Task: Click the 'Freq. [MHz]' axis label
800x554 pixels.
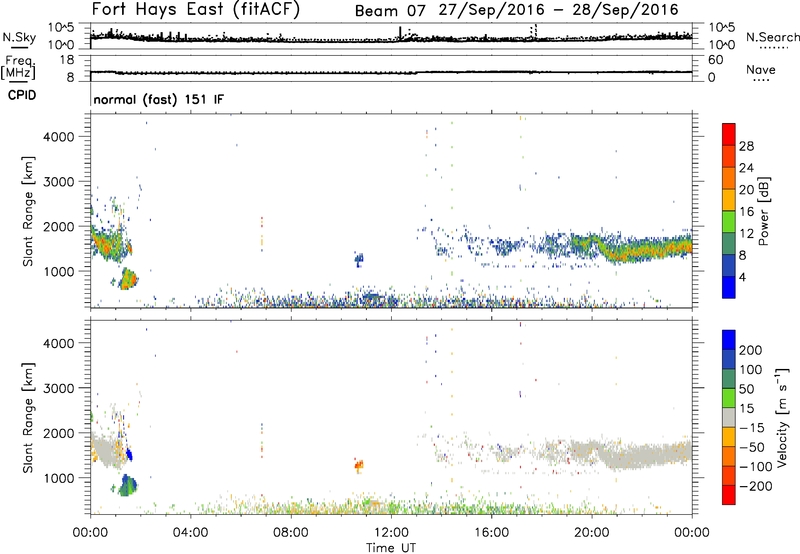Action: 18,67
